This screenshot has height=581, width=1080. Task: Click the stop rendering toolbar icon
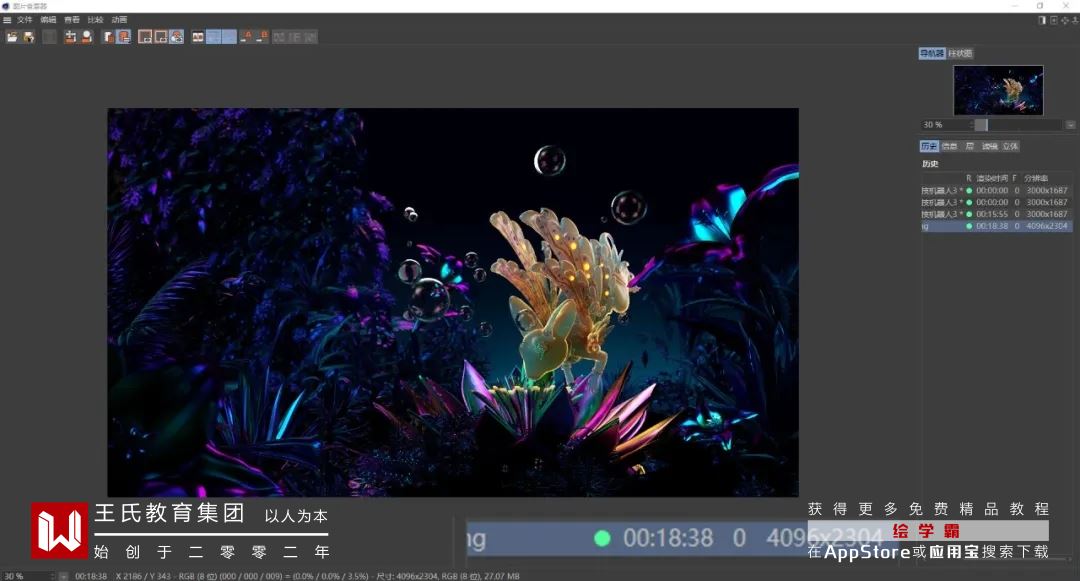50,37
